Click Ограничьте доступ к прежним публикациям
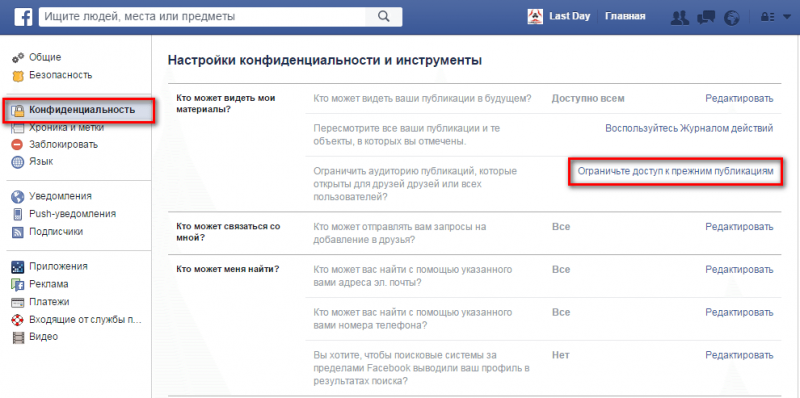The width and height of the screenshot is (800, 398). tap(676, 171)
